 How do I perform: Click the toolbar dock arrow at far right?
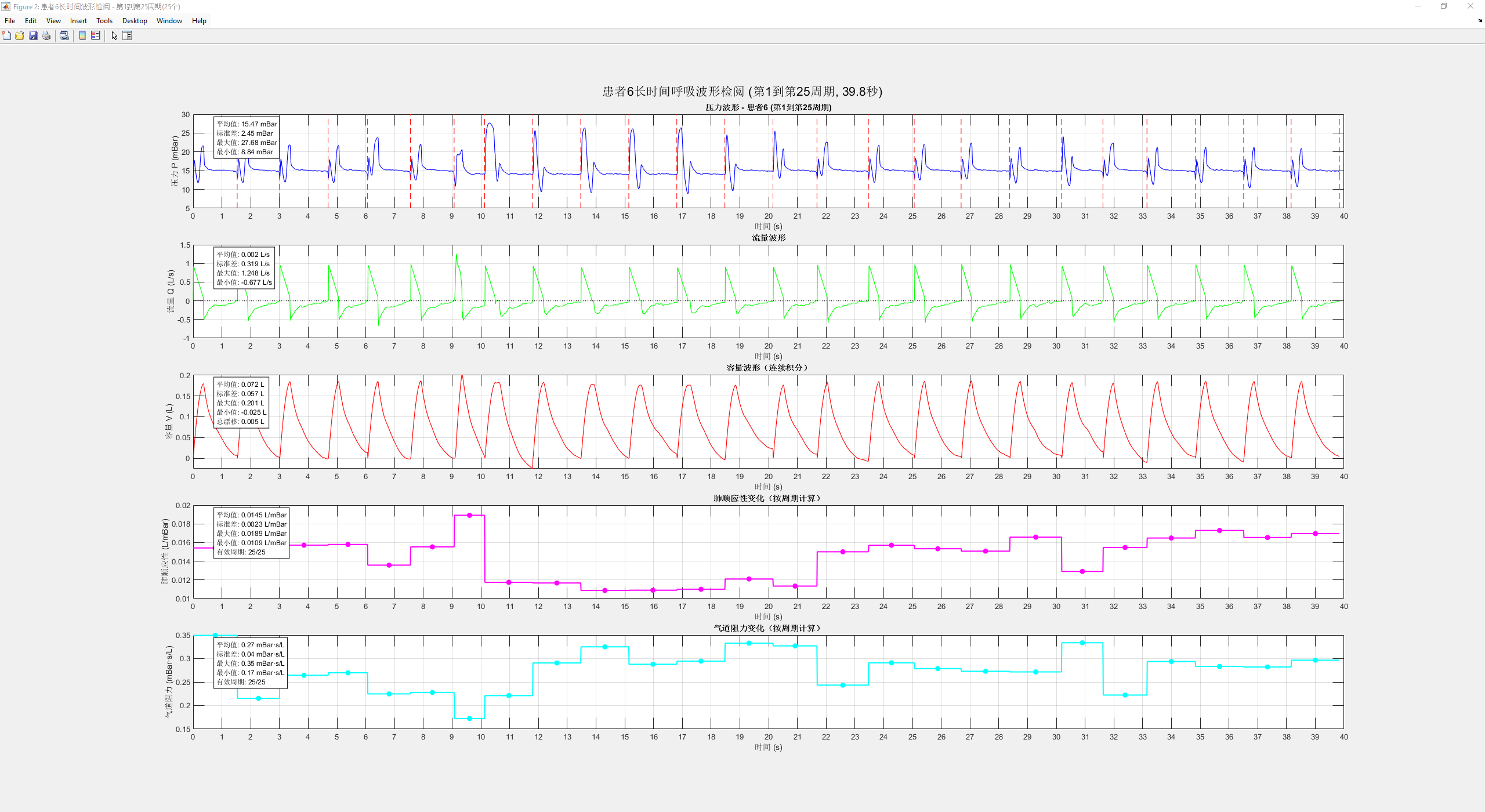pos(1480,20)
